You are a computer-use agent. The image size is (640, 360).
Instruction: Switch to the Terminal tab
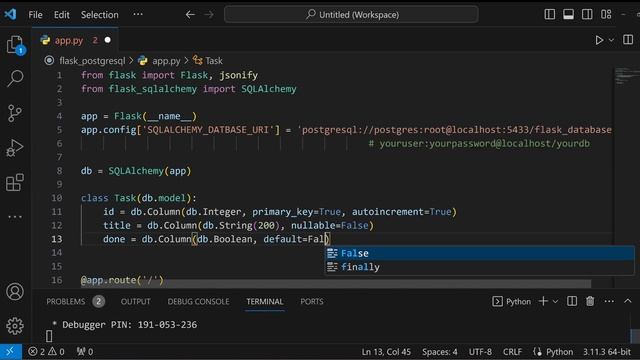tap(264, 302)
